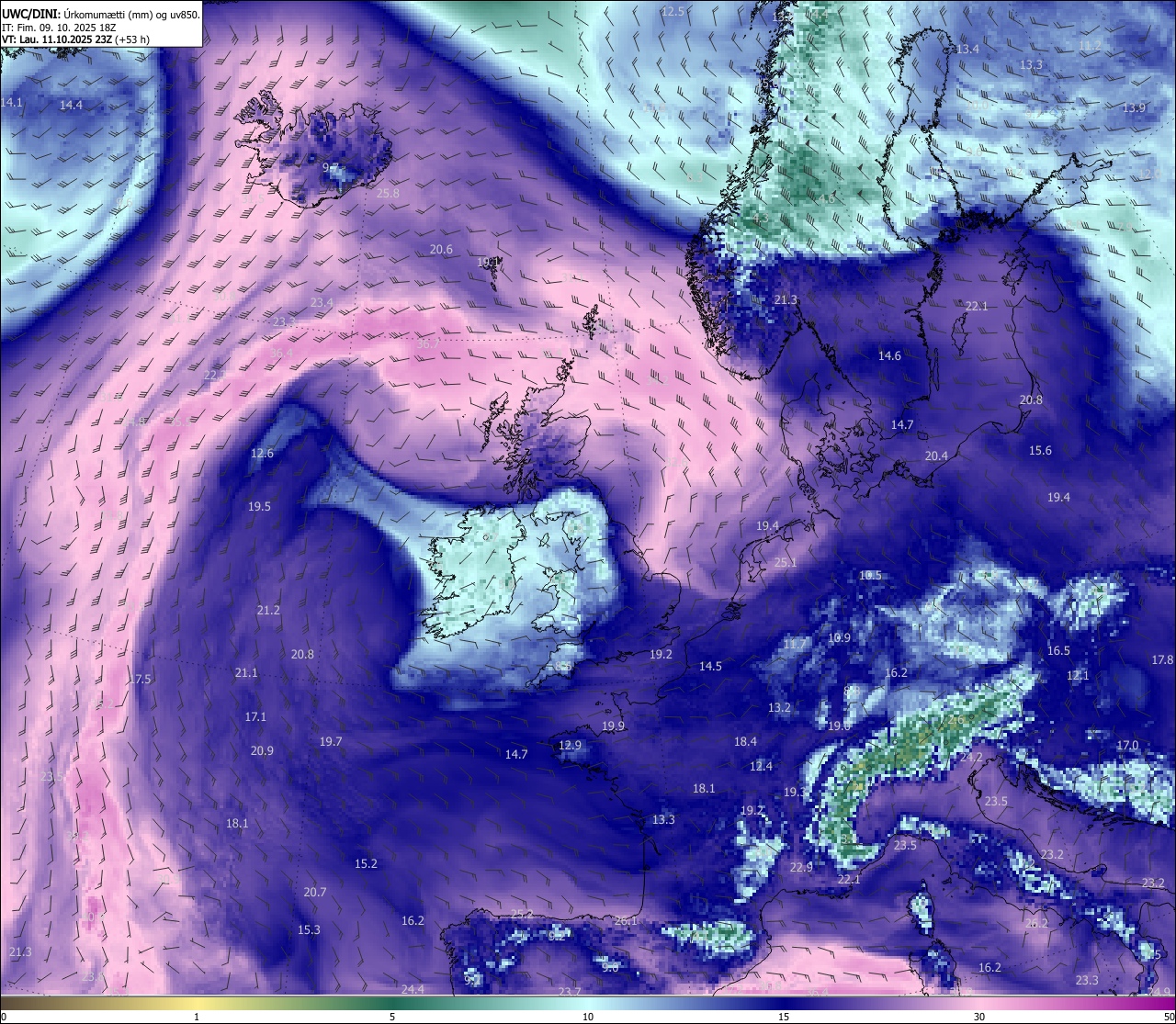Screen dimensions: 1176x1024
Task: Select the 14.4 value on the map
Action: click(x=71, y=106)
